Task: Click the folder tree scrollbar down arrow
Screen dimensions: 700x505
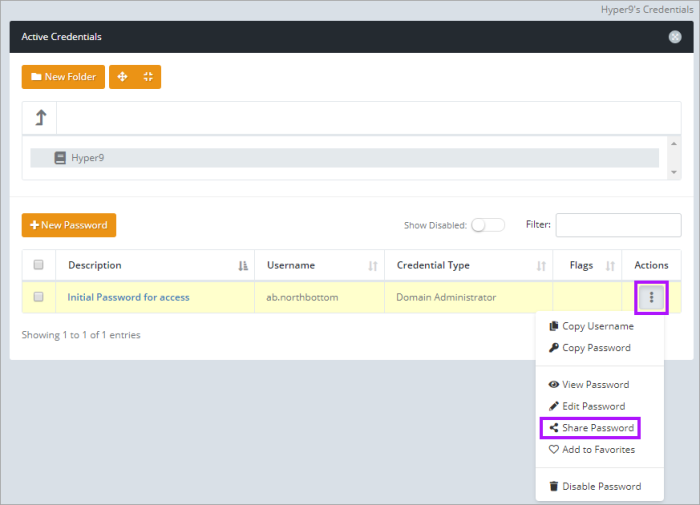Action: pyautogui.click(x=674, y=172)
